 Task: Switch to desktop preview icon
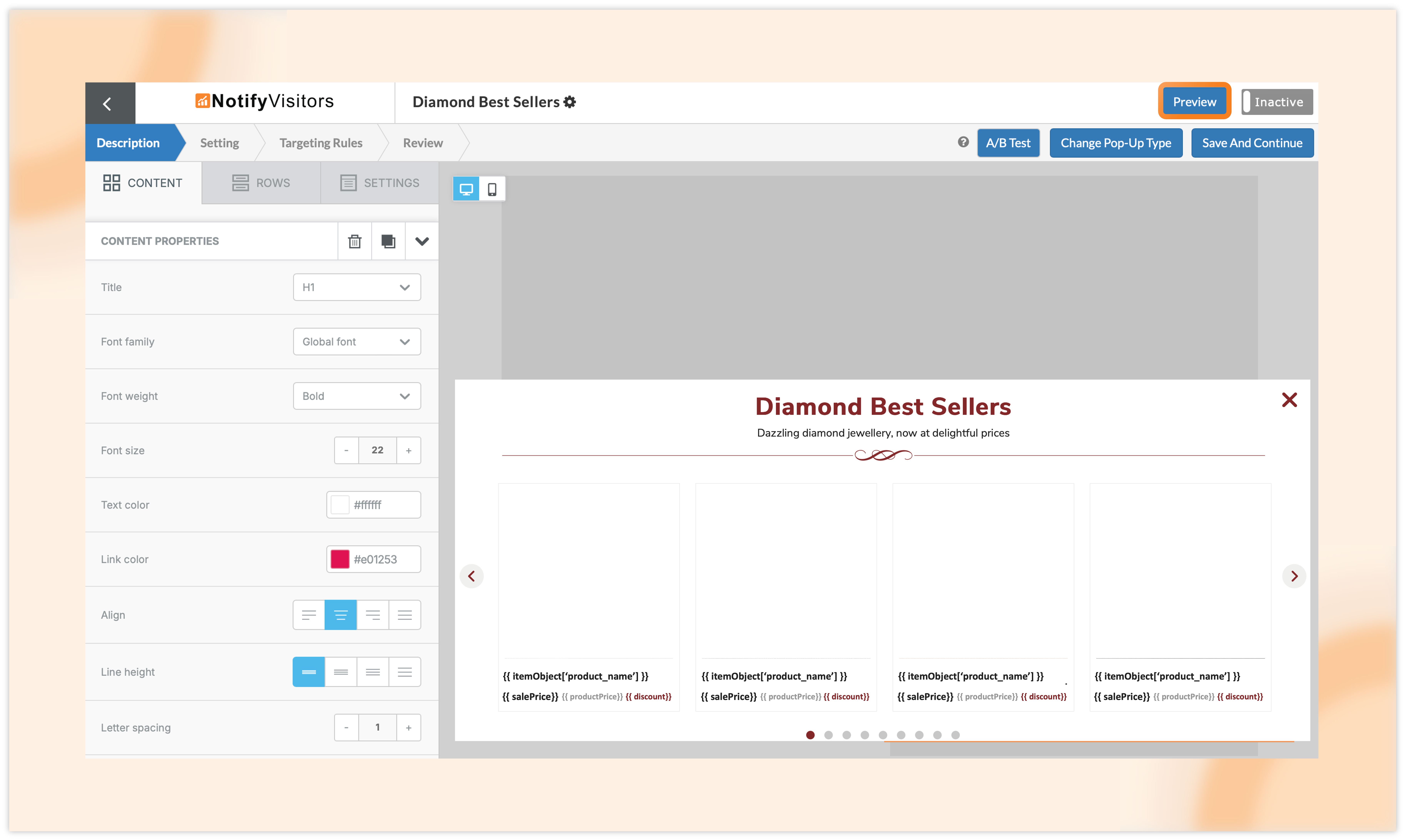point(466,189)
